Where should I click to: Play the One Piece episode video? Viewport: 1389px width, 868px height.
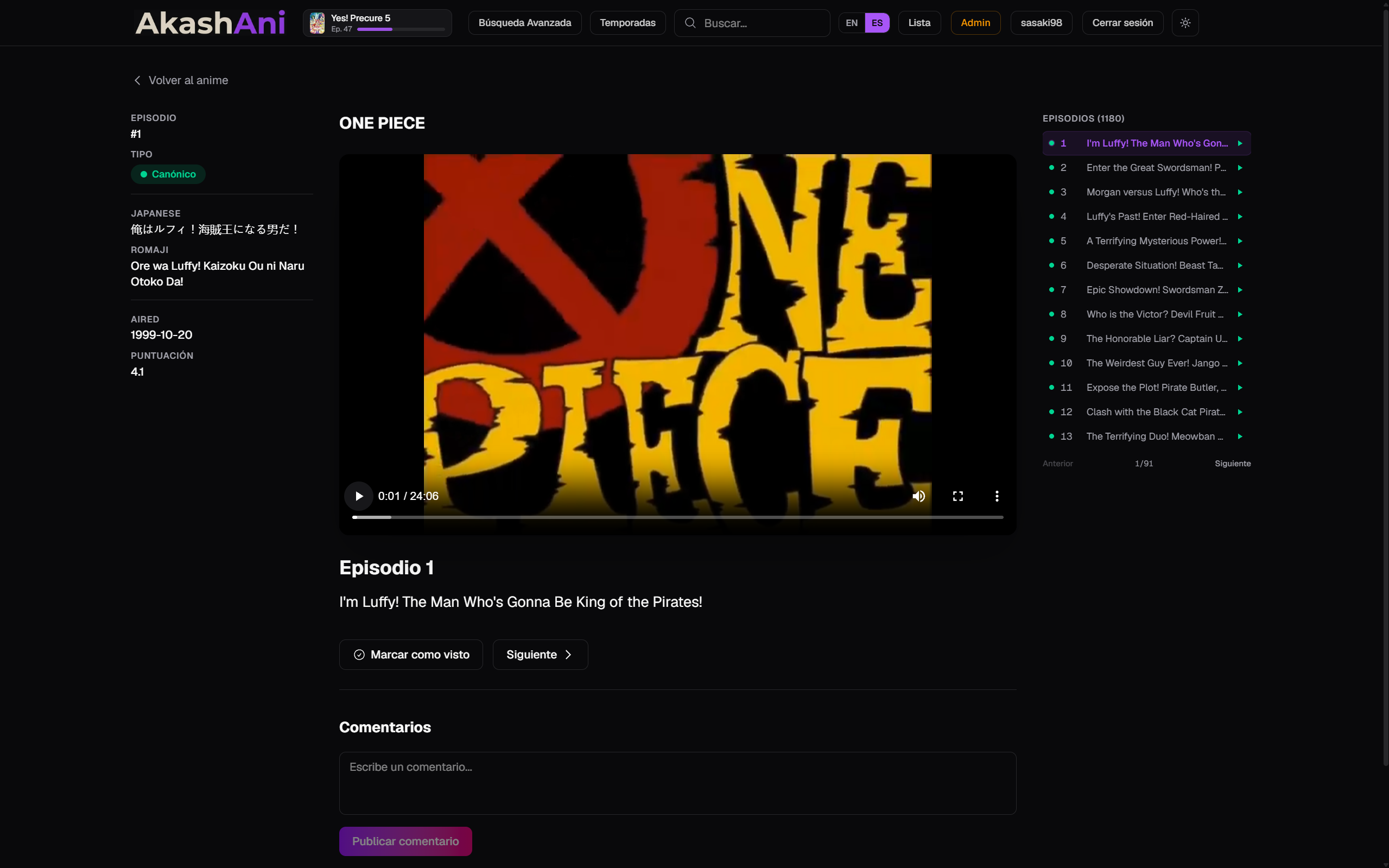coord(359,496)
